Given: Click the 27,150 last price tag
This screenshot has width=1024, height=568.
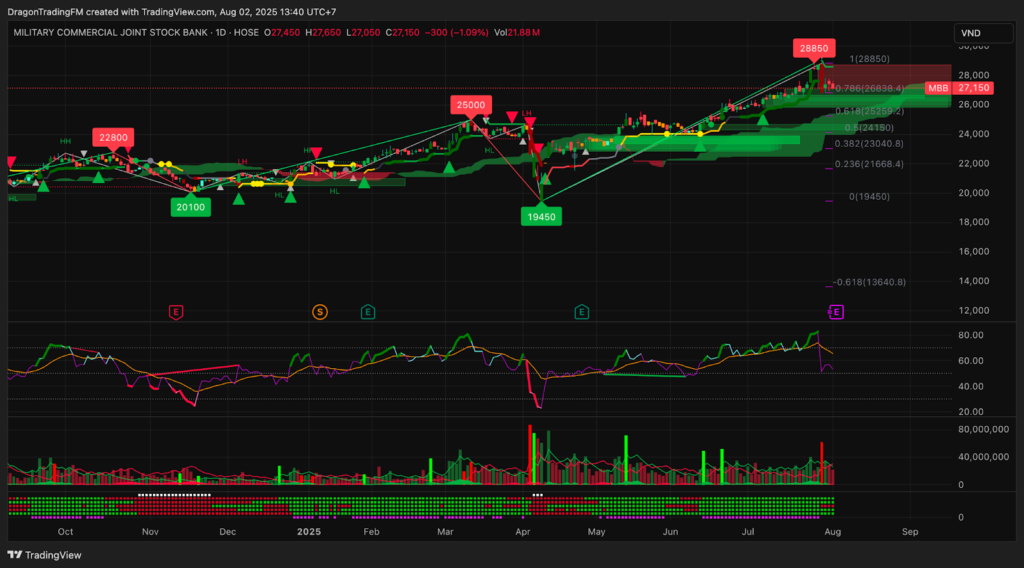Looking at the screenshot, I should 975,89.
